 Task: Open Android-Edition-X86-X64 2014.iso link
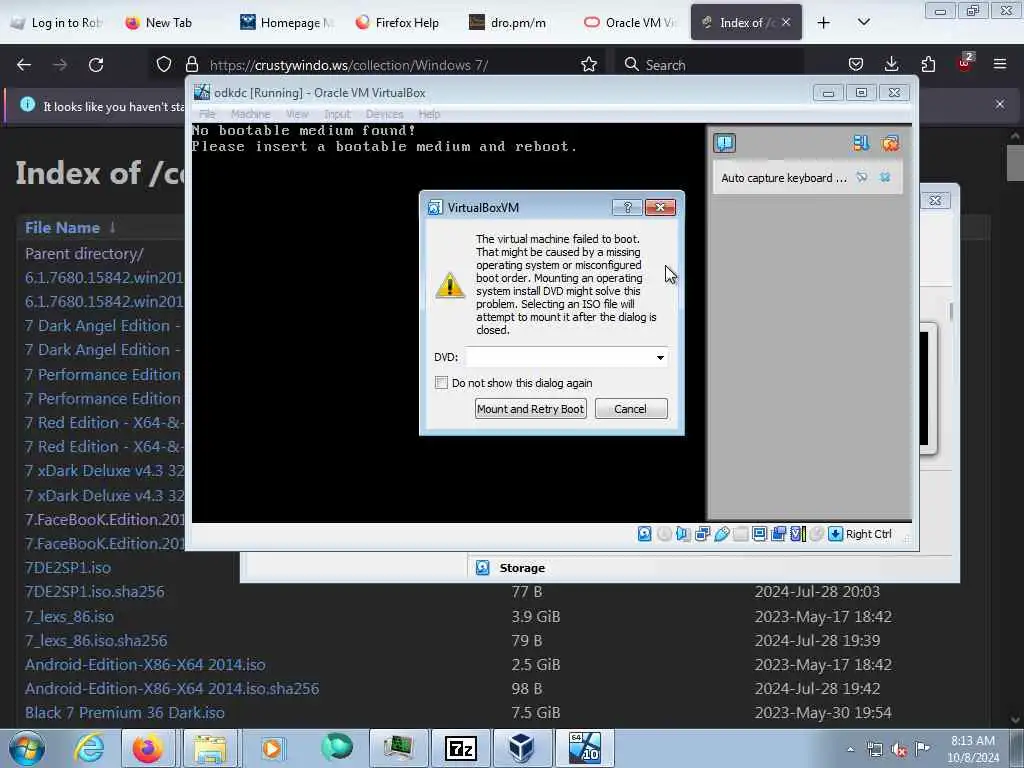pos(145,665)
